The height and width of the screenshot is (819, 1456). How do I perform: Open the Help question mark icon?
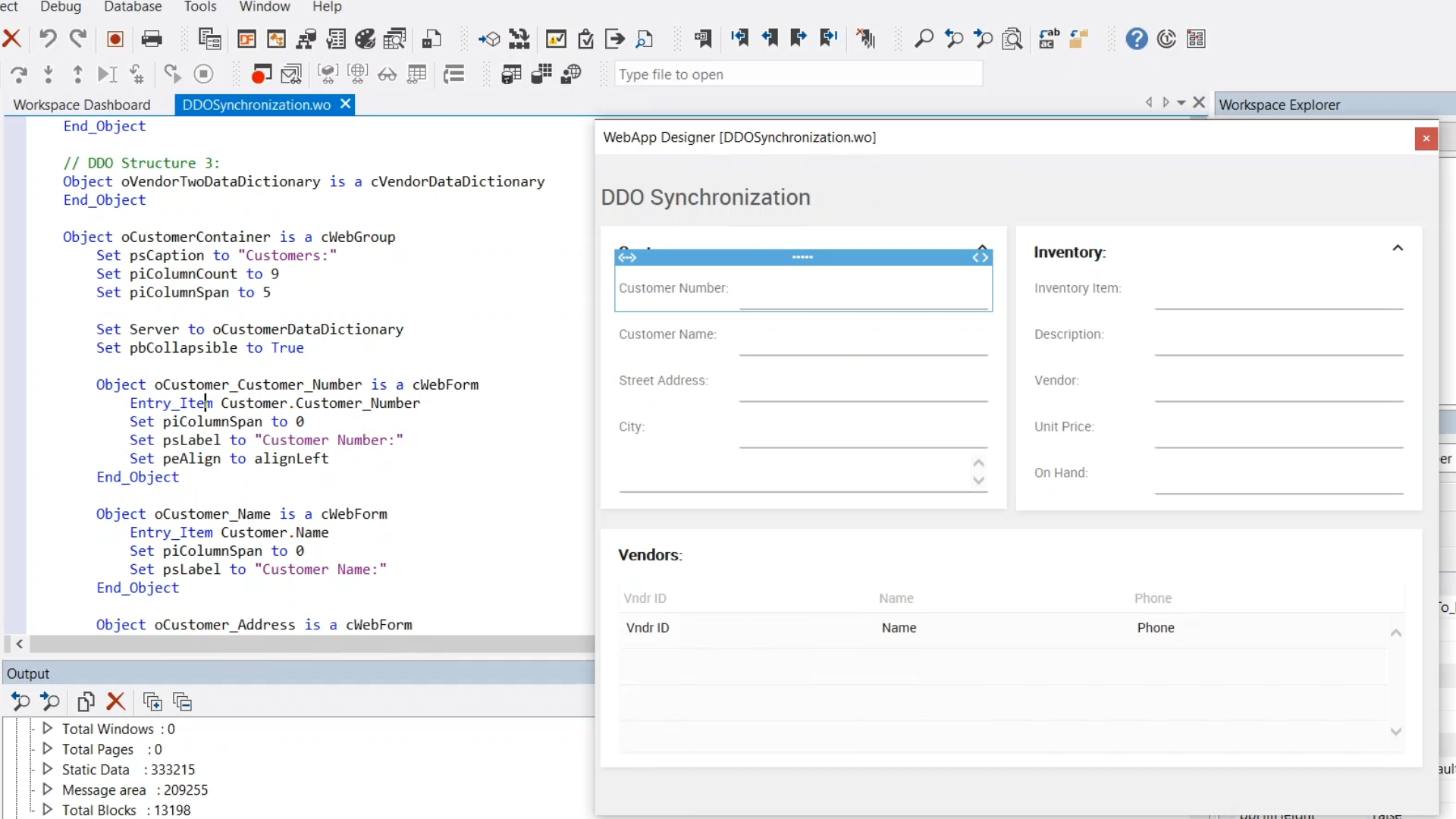1136,39
